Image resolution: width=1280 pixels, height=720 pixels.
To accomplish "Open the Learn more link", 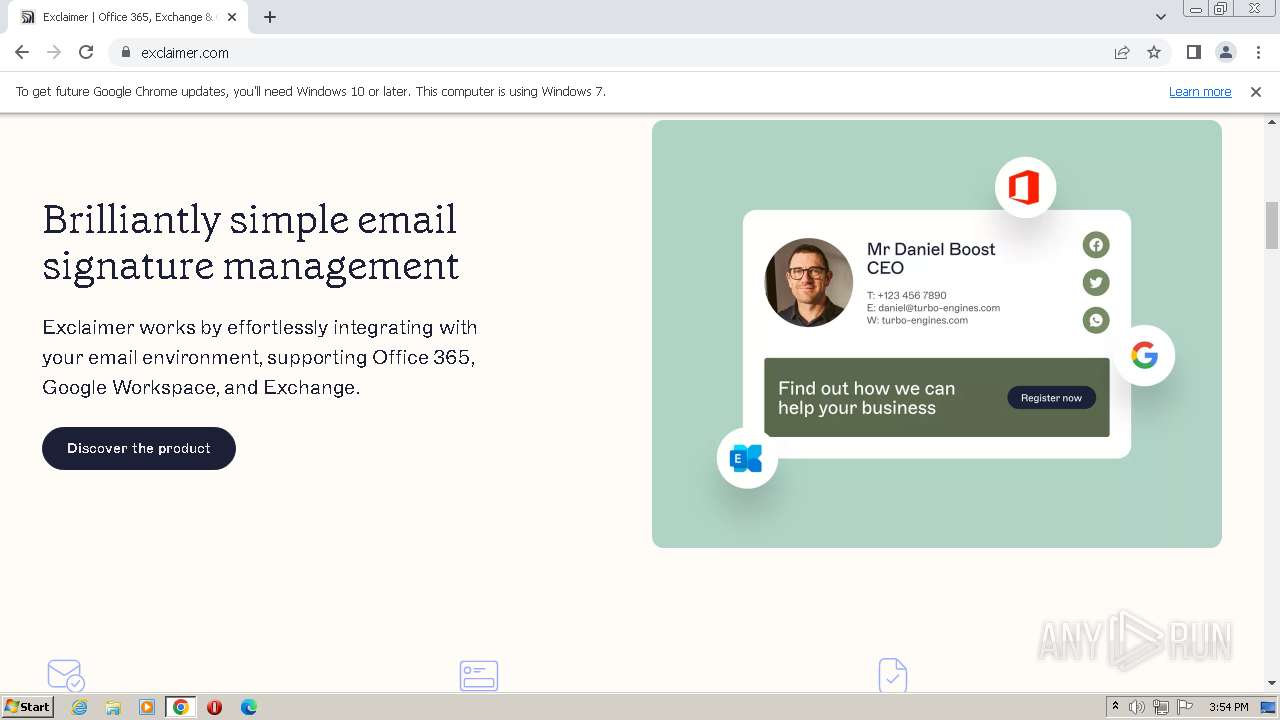I will (x=1200, y=91).
